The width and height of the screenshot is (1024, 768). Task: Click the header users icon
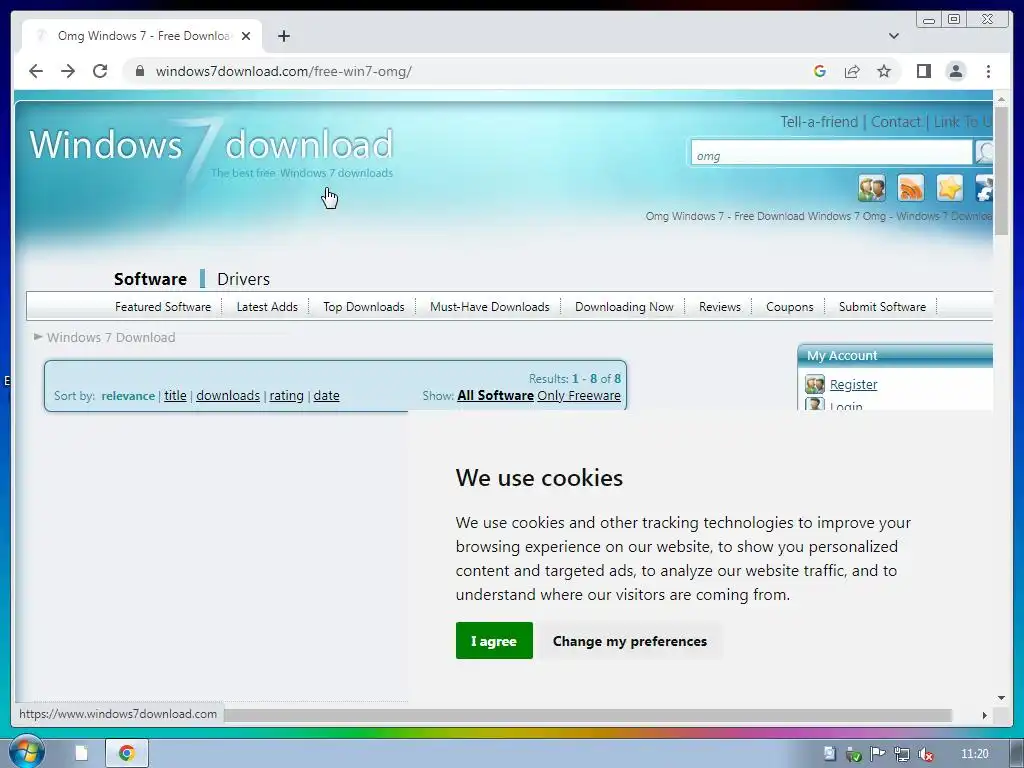pyautogui.click(x=872, y=188)
